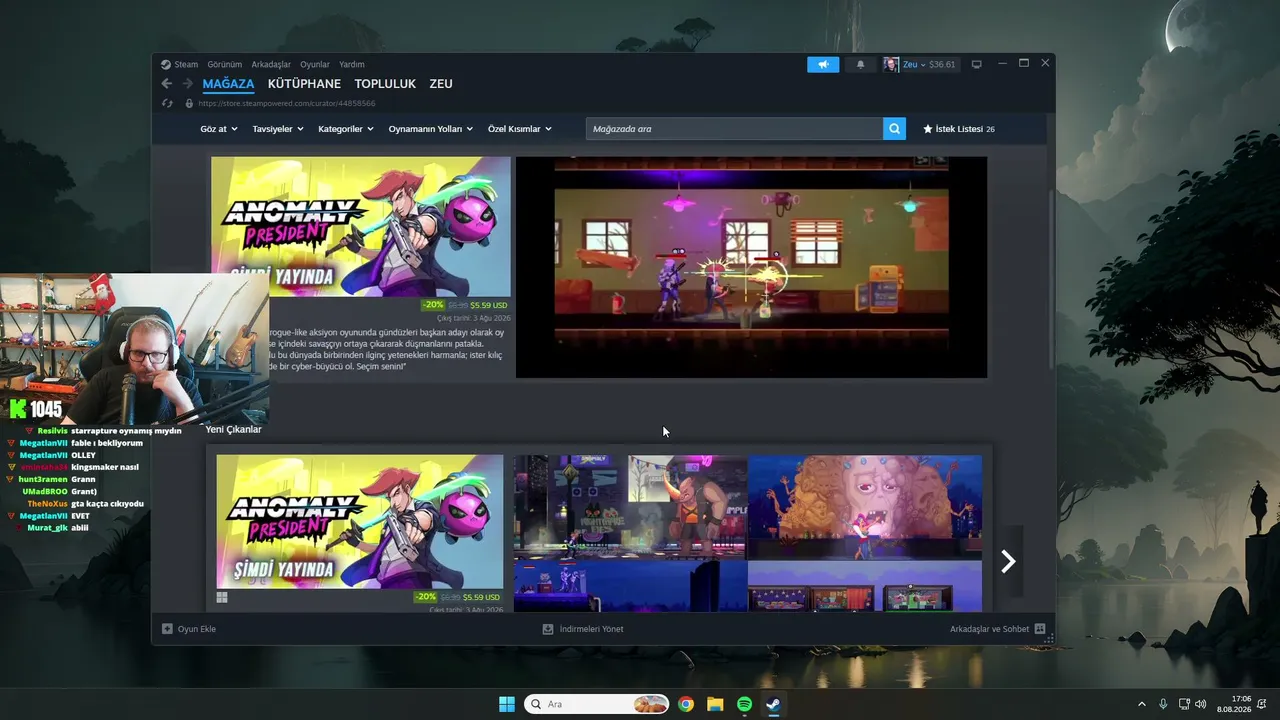Open the Anomaly President banner under Yeni Çıkanlar

tap(360, 522)
